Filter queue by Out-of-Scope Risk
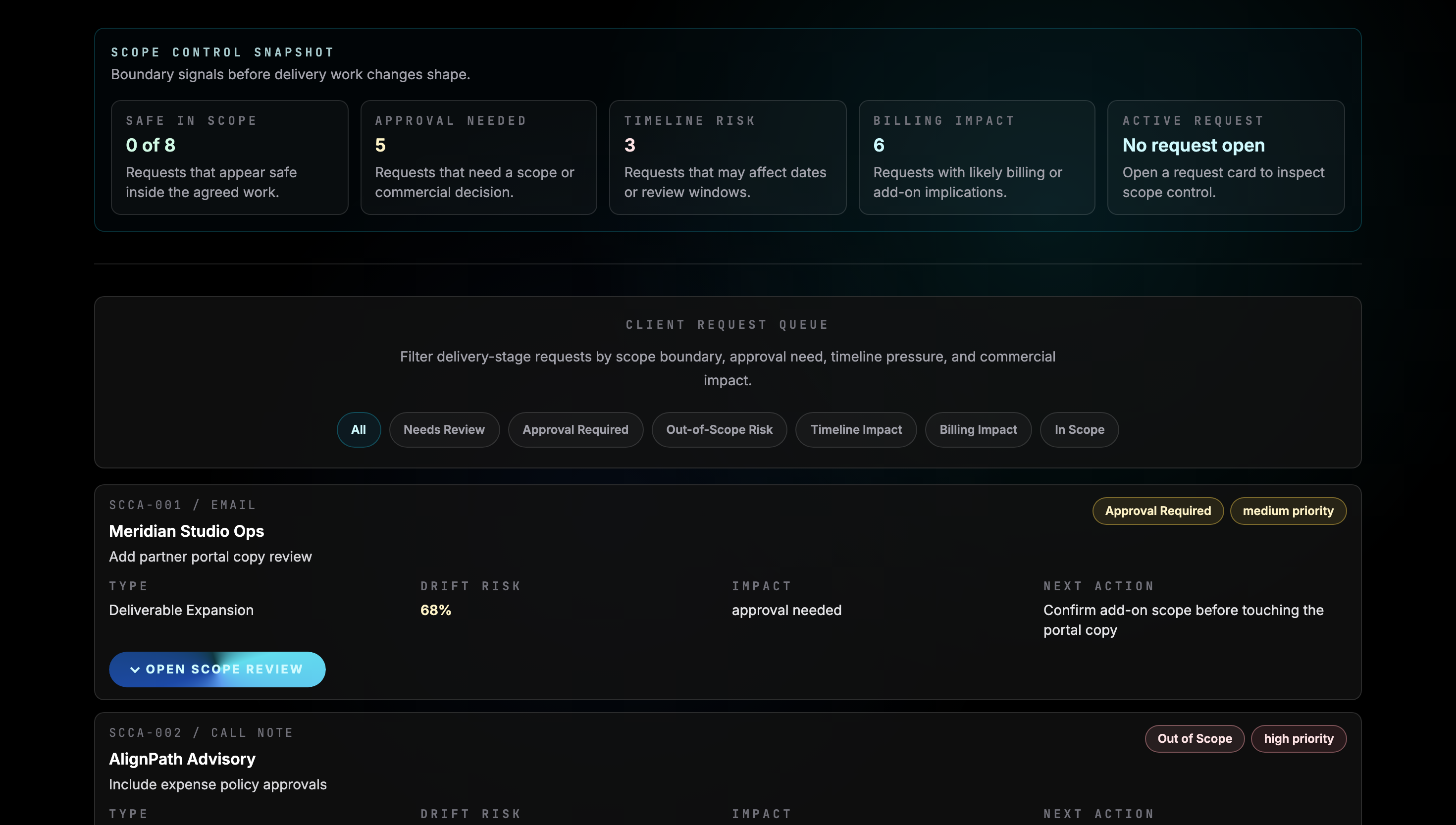The width and height of the screenshot is (1456, 825). coord(720,429)
